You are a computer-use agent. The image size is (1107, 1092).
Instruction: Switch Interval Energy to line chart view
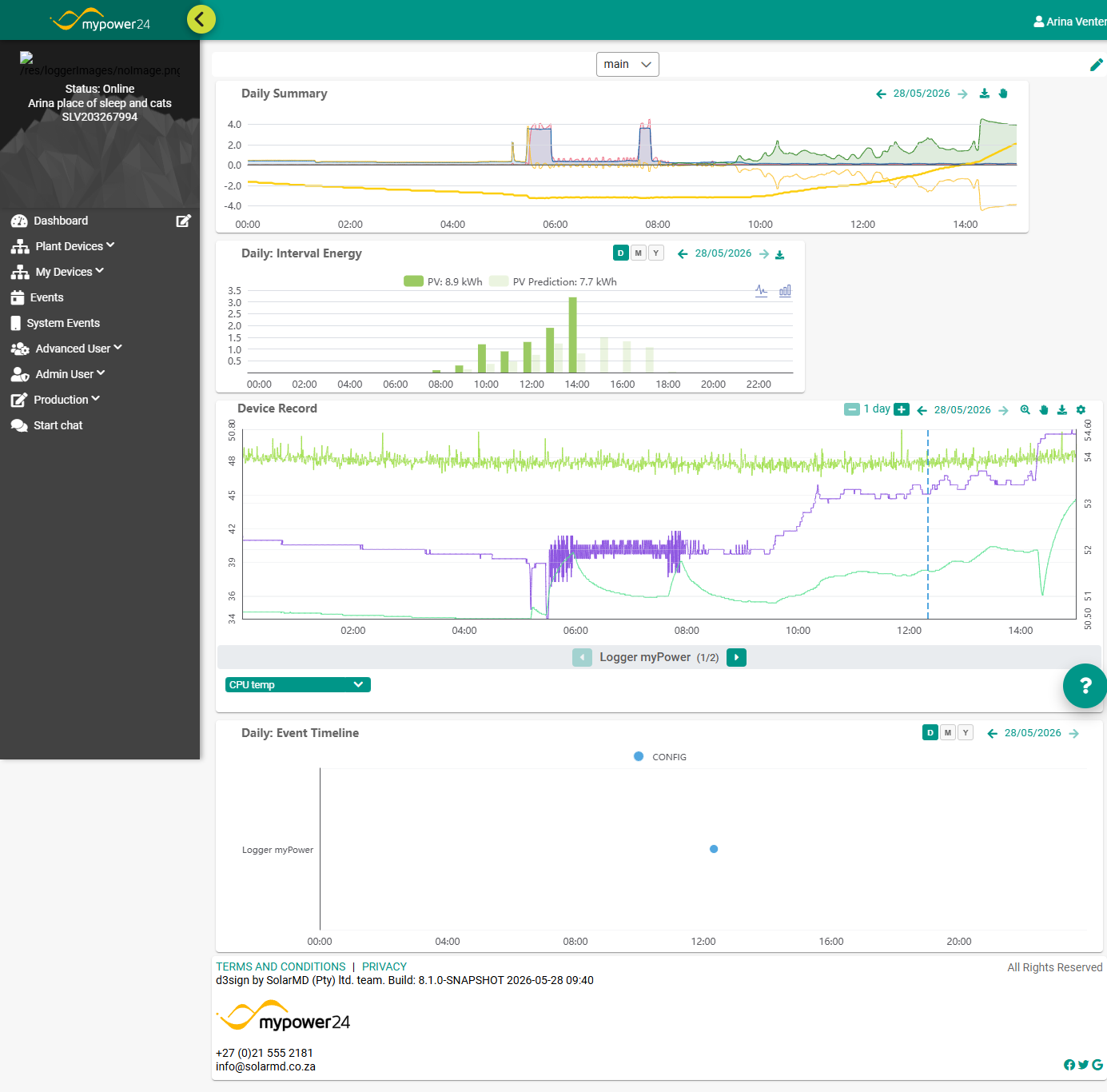pos(762,290)
